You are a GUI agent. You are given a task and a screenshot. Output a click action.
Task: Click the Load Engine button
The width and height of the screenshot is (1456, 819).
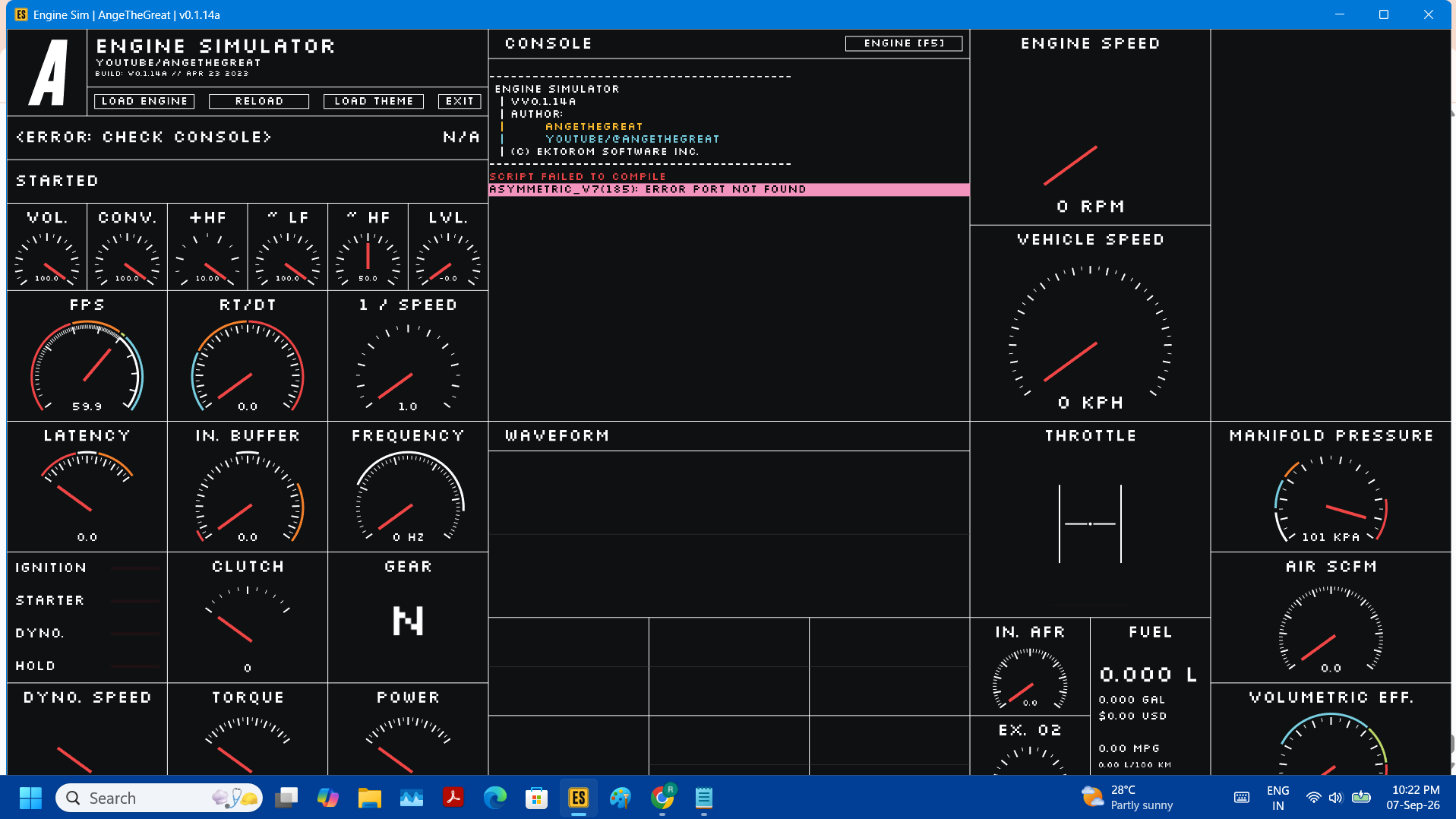pos(144,101)
